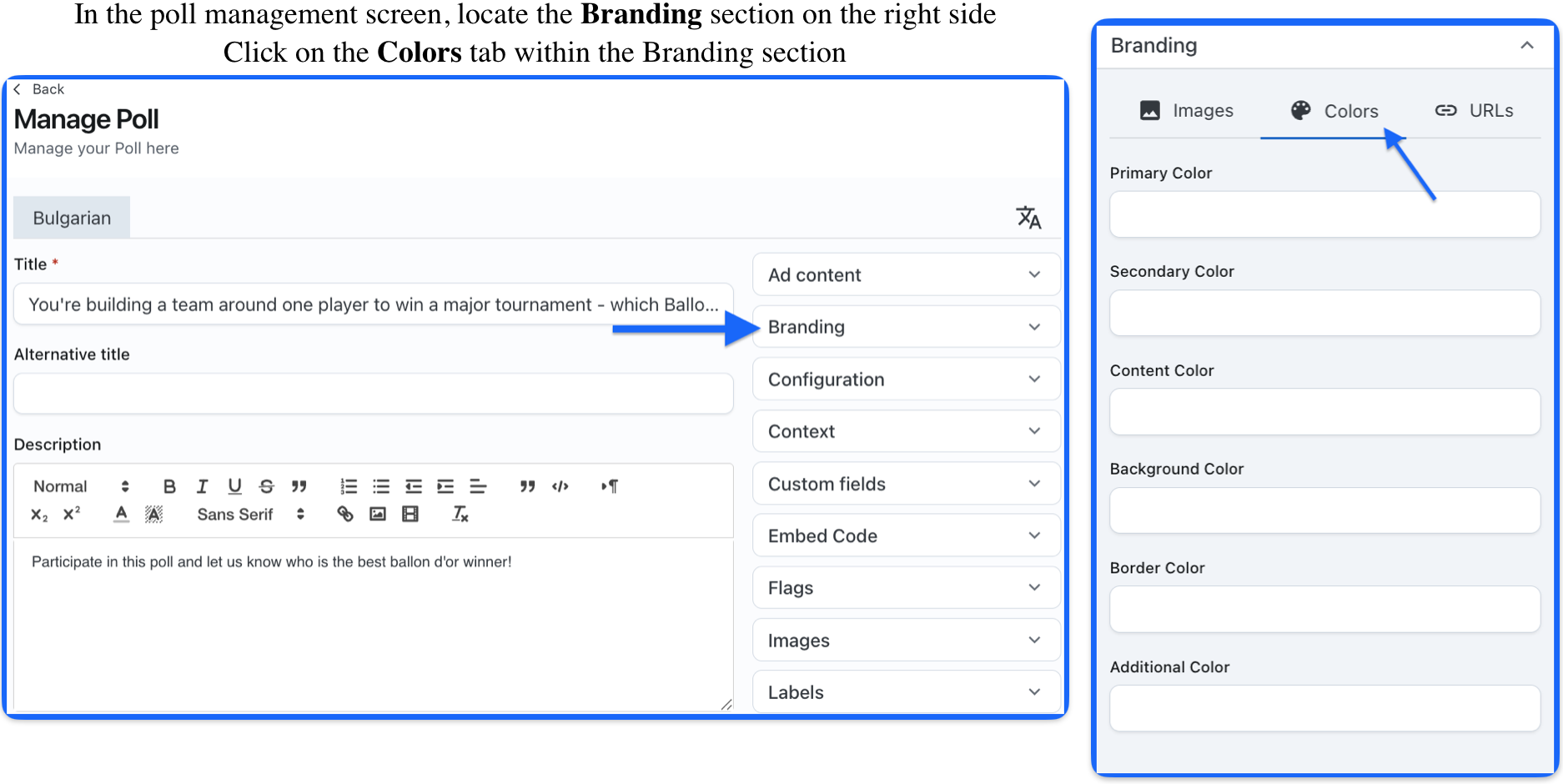Toggle subscript formatting
The image size is (1563, 784).
[39, 515]
